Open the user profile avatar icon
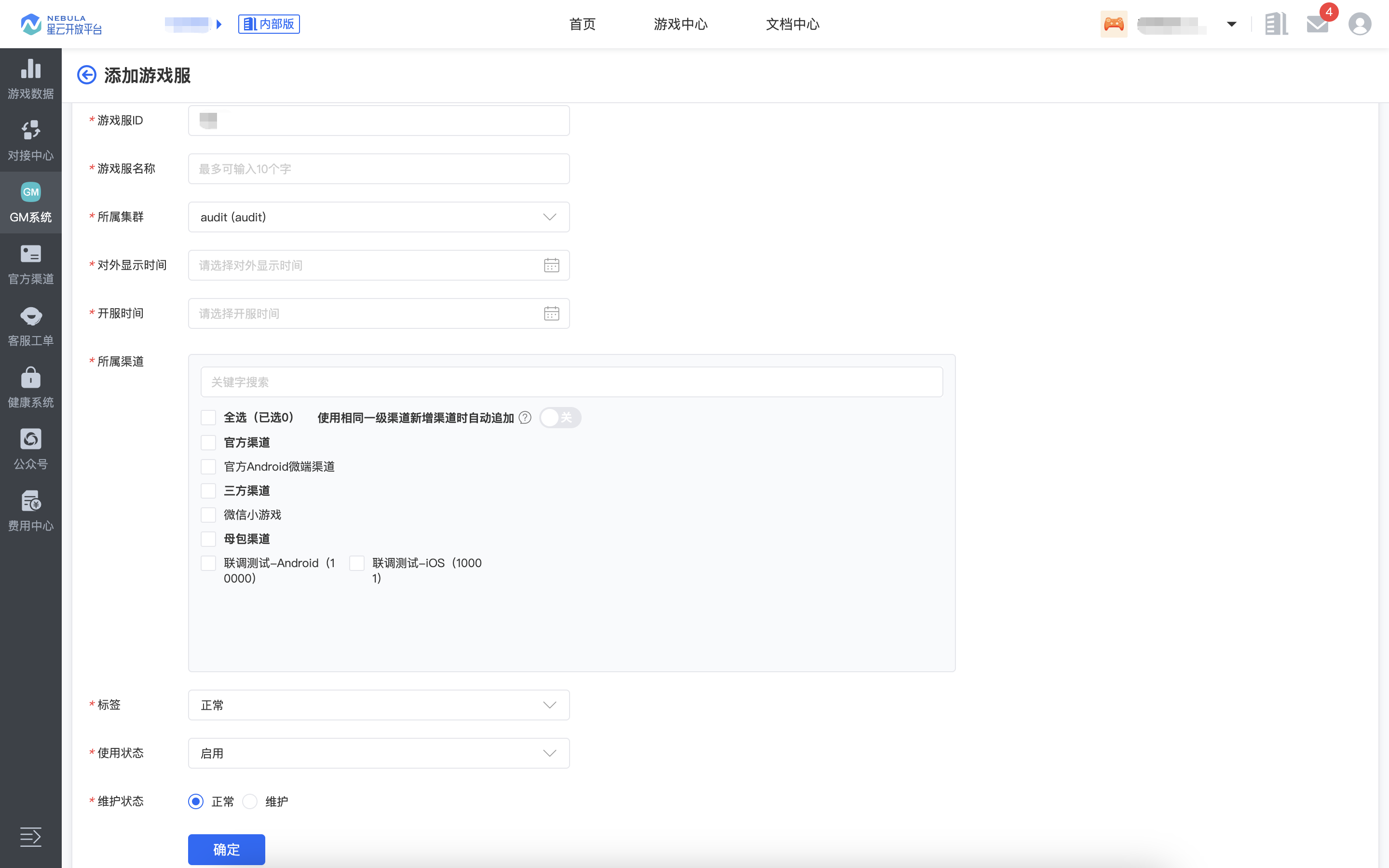This screenshot has height=868, width=1389. click(x=1360, y=24)
